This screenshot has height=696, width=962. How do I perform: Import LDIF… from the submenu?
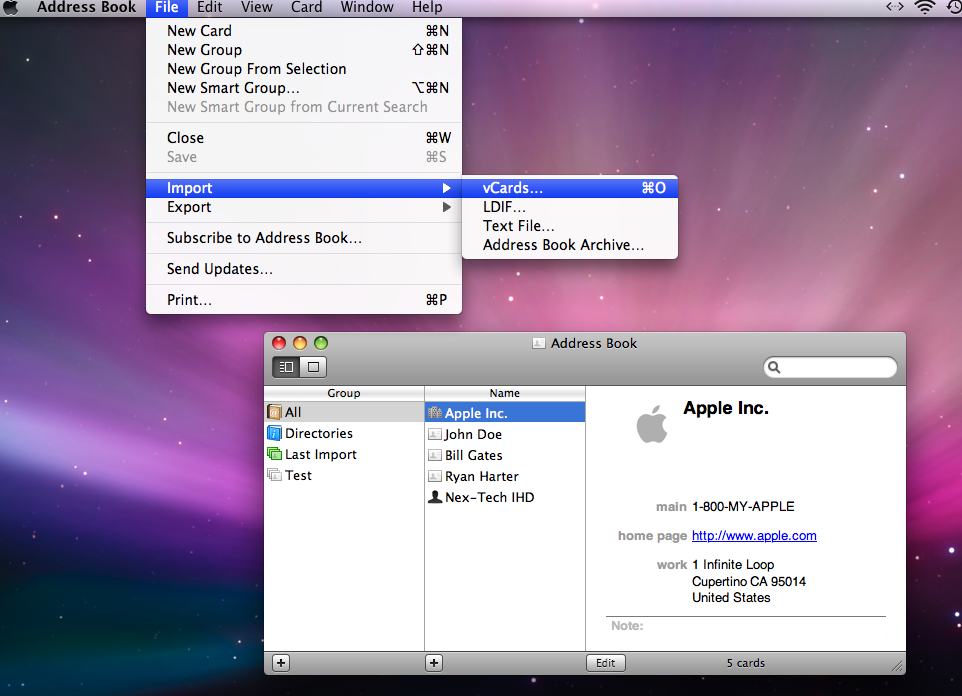point(570,207)
